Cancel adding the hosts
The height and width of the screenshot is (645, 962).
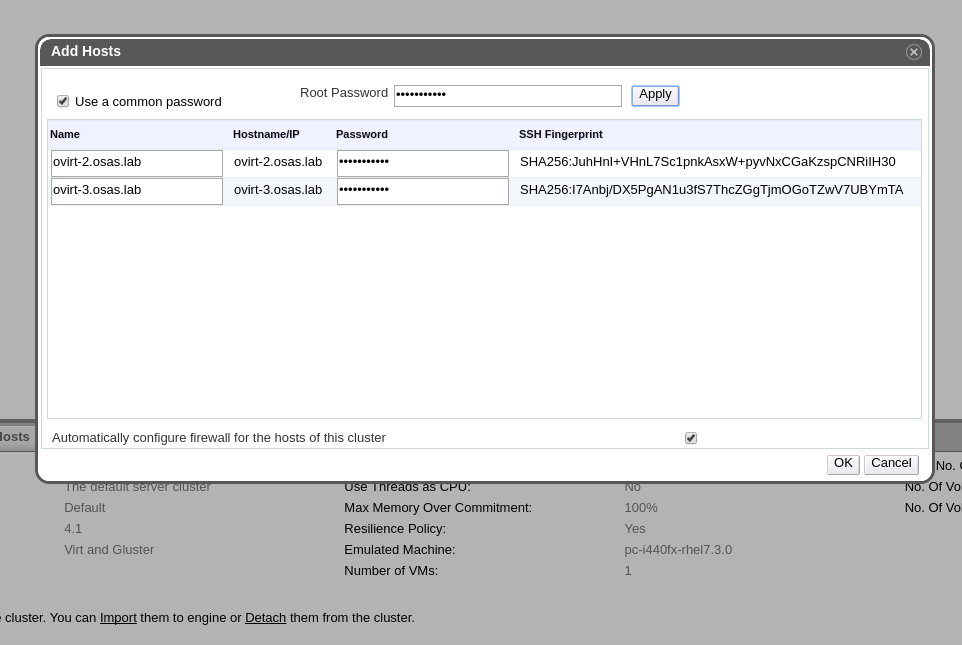coord(890,464)
